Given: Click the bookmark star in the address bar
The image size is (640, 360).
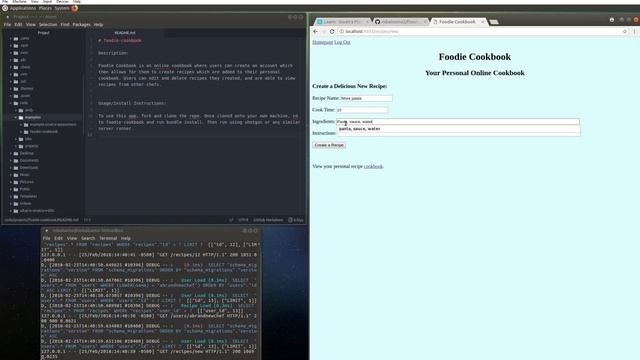Looking at the screenshot, I should click(x=624, y=31).
